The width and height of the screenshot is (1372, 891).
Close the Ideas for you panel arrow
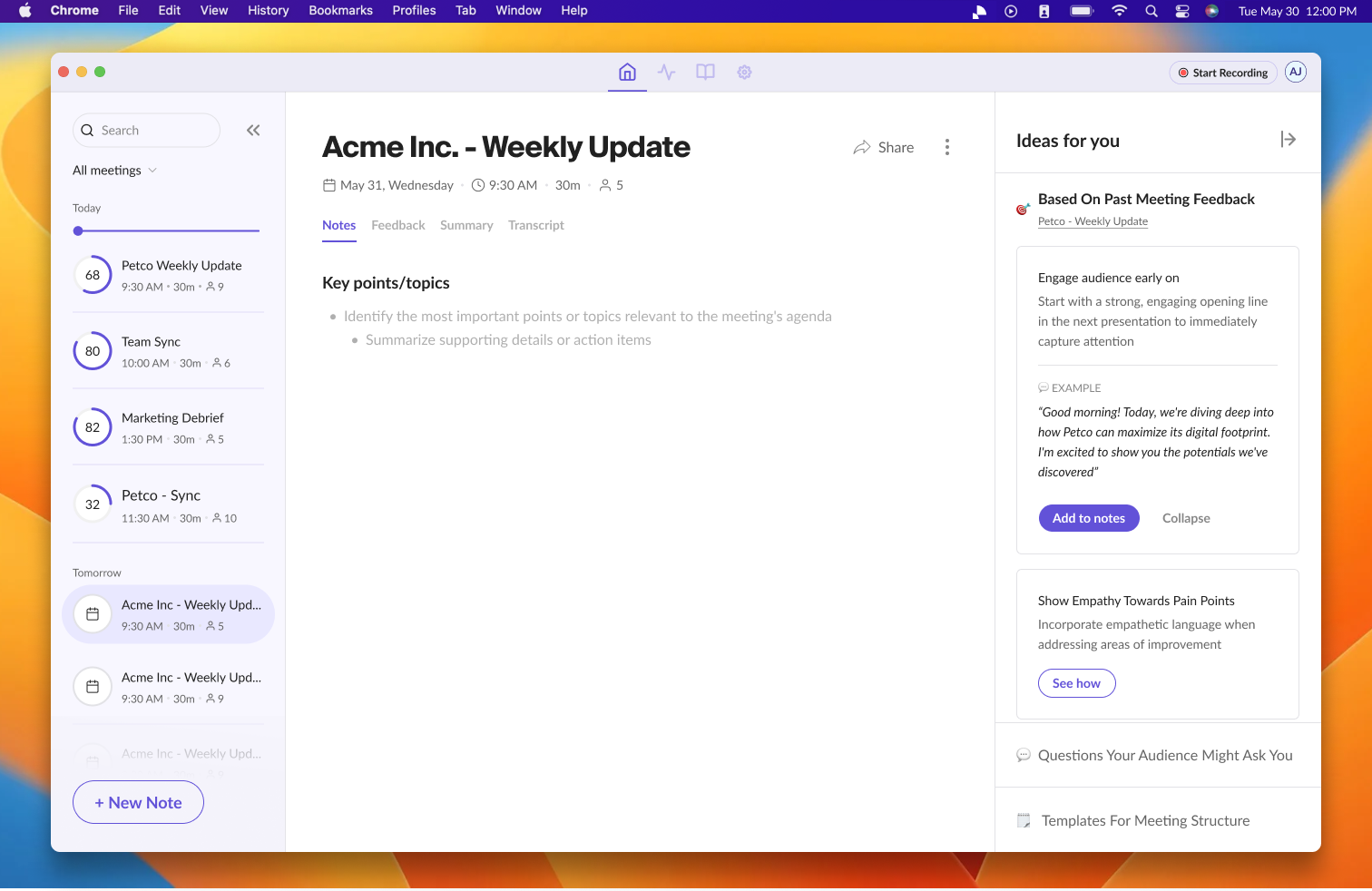[1289, 140]
